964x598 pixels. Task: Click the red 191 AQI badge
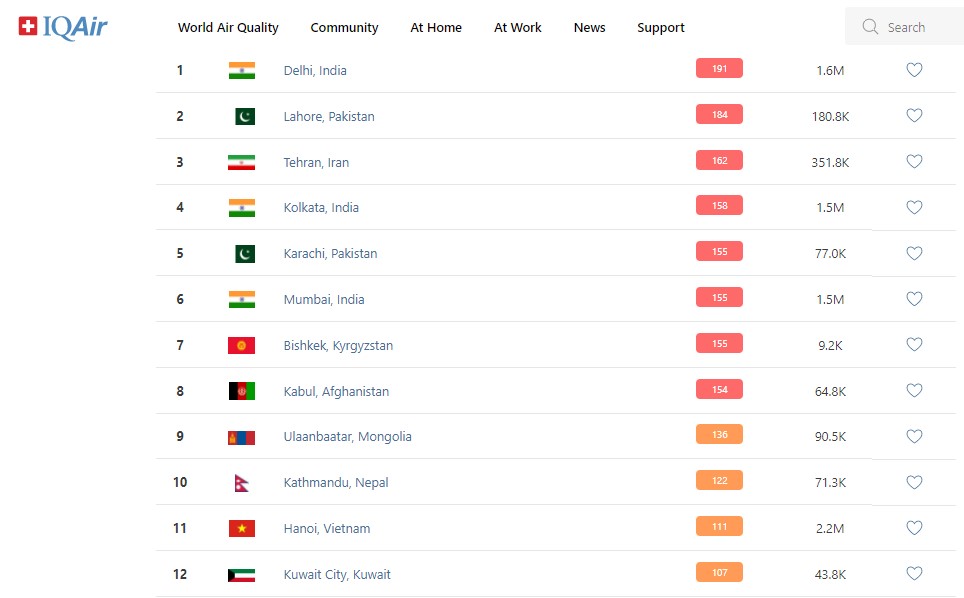click(719, 69)
